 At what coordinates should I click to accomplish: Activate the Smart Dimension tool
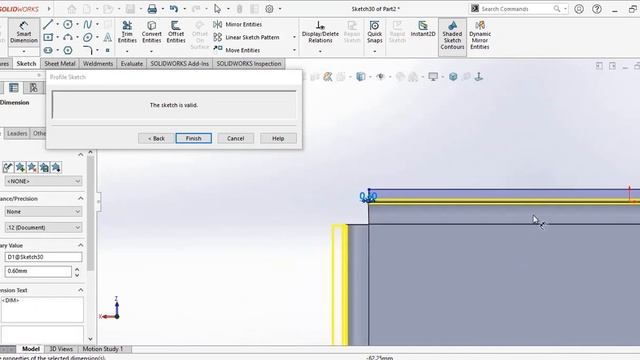pyautogui.click(x=24, y=32)
